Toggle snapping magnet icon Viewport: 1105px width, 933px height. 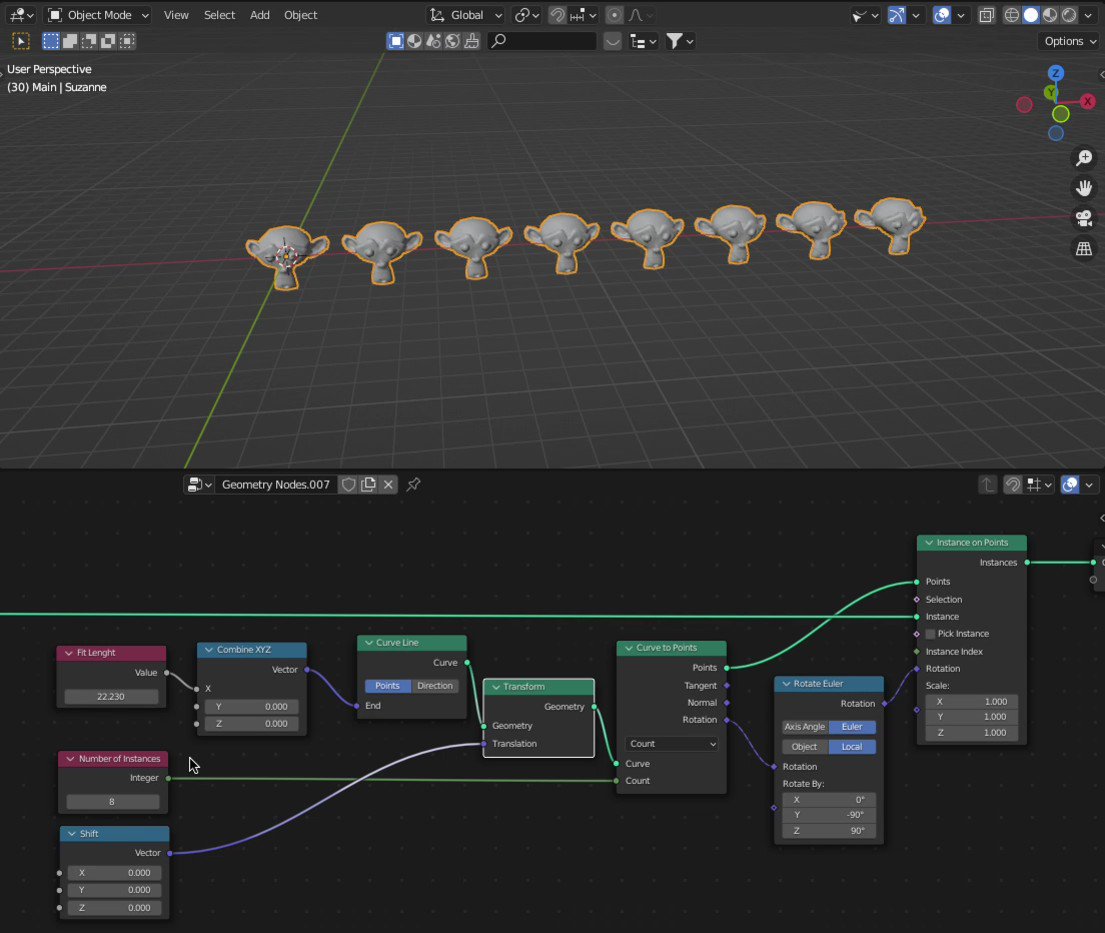(x=557, y=15)
